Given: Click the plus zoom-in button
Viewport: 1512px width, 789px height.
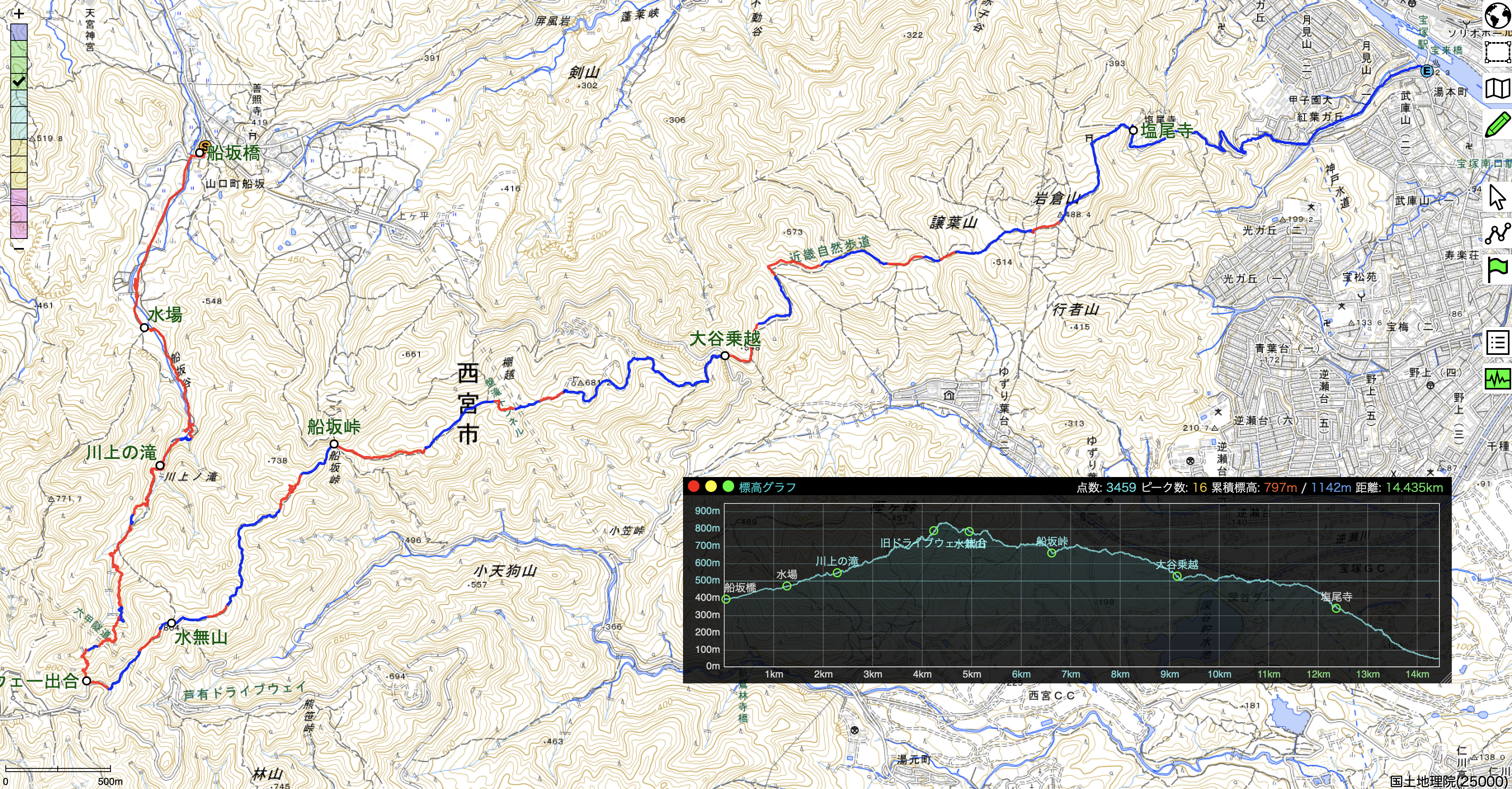Looking at the screenshot, I should (x=19, y=14).
